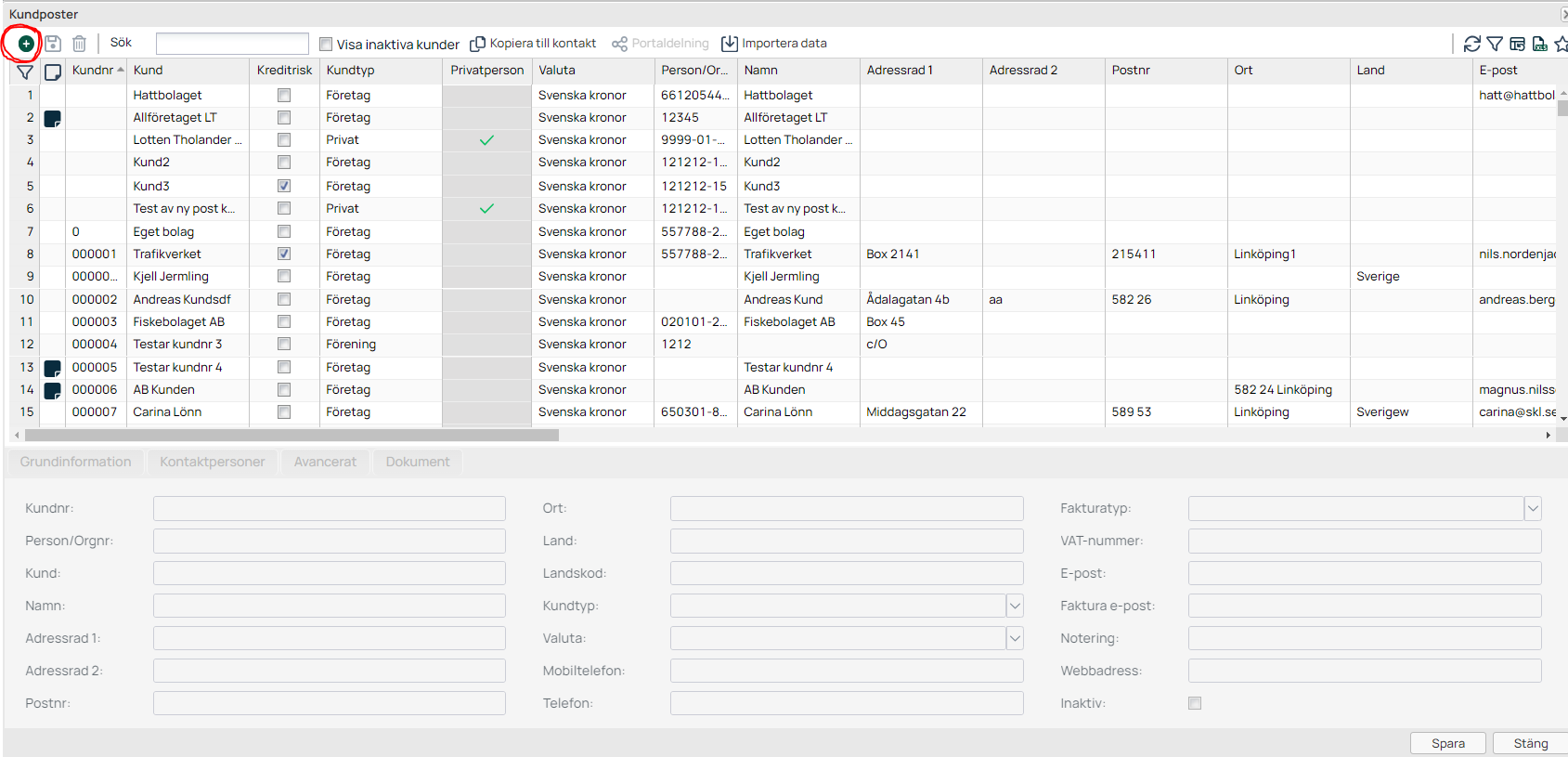The width and height of the screenshot is (1568, 757).
Task: Click the Webbadress input field
Action: coord(1365,671)
